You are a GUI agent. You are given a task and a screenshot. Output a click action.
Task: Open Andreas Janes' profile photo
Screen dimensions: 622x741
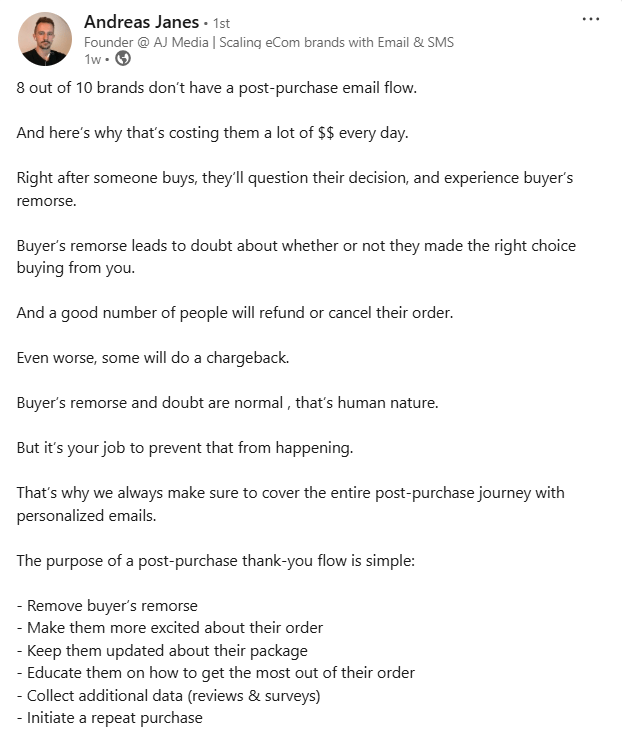click(45, 39)
